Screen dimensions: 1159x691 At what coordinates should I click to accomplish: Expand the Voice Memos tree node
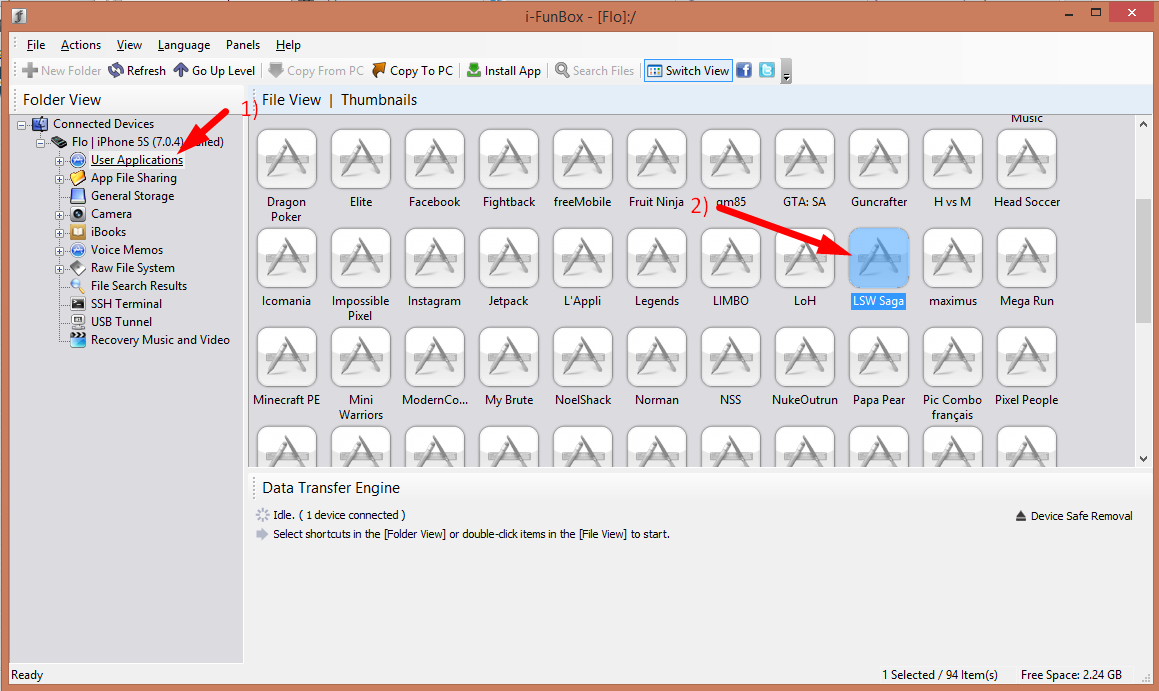point(59,251)
